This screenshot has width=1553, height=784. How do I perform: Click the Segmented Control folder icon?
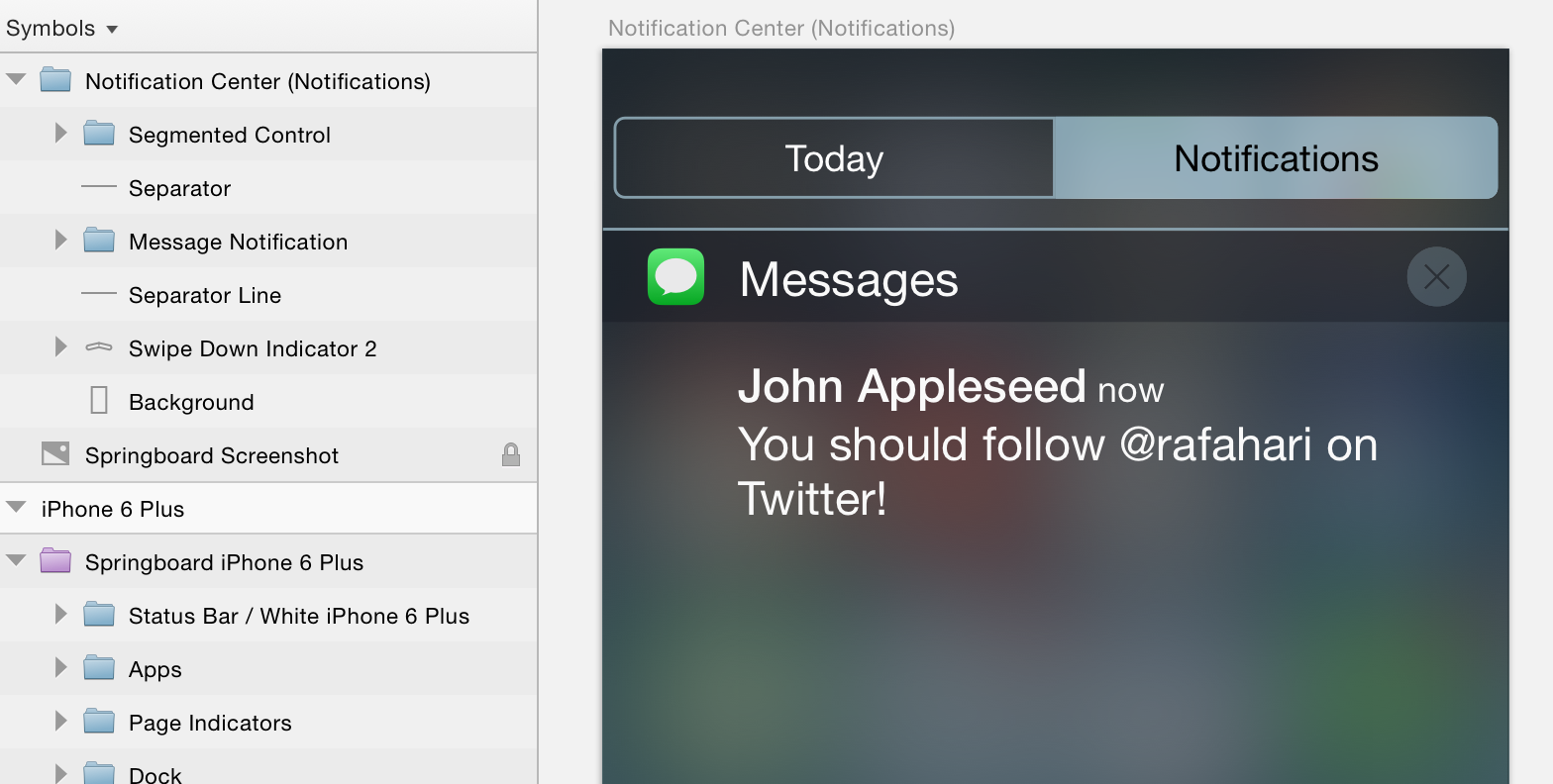click(99, 134)
